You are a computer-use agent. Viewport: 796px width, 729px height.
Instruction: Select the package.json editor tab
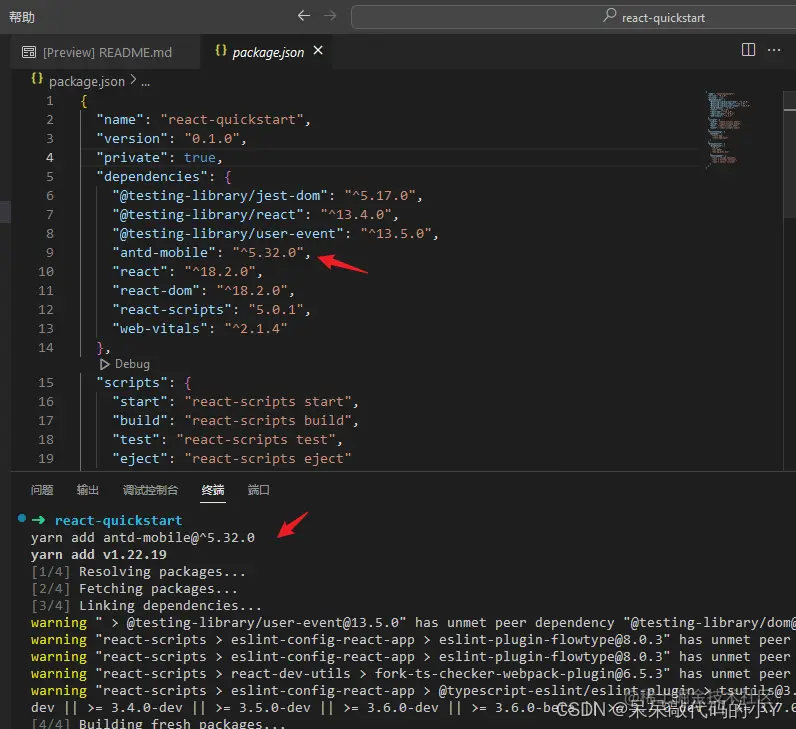(x=268, y=52)
